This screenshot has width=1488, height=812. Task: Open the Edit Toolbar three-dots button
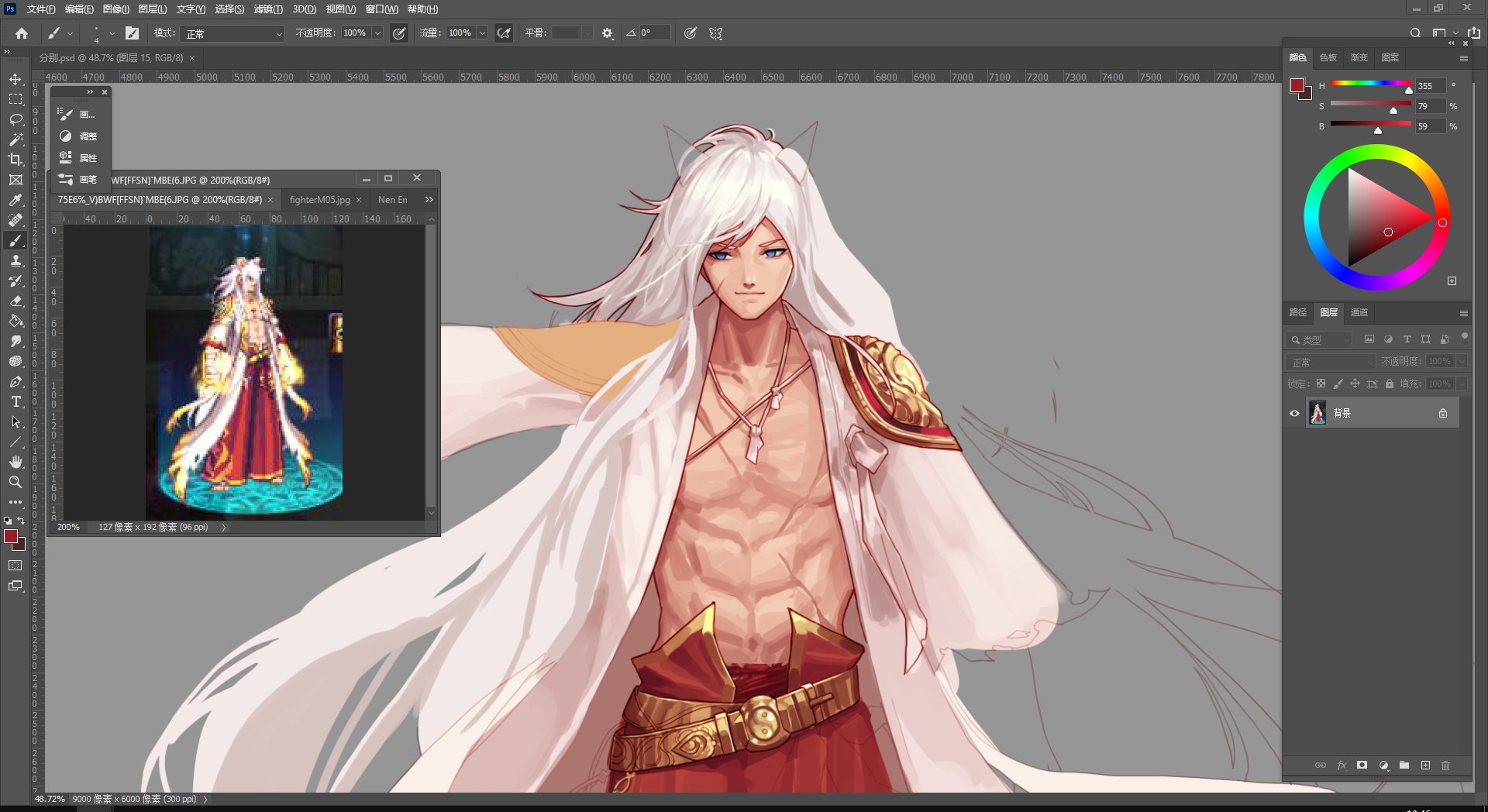pos(15,502)
